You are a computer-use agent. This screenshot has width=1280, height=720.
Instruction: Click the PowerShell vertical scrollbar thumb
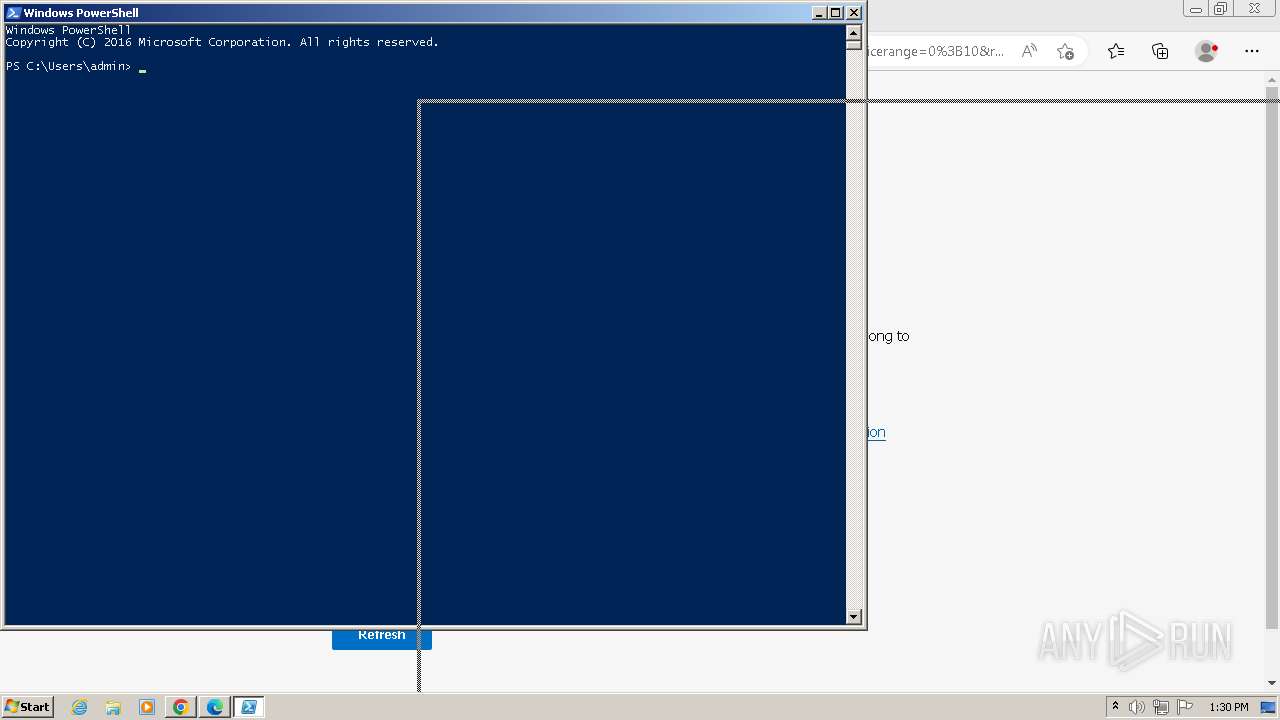854,44
